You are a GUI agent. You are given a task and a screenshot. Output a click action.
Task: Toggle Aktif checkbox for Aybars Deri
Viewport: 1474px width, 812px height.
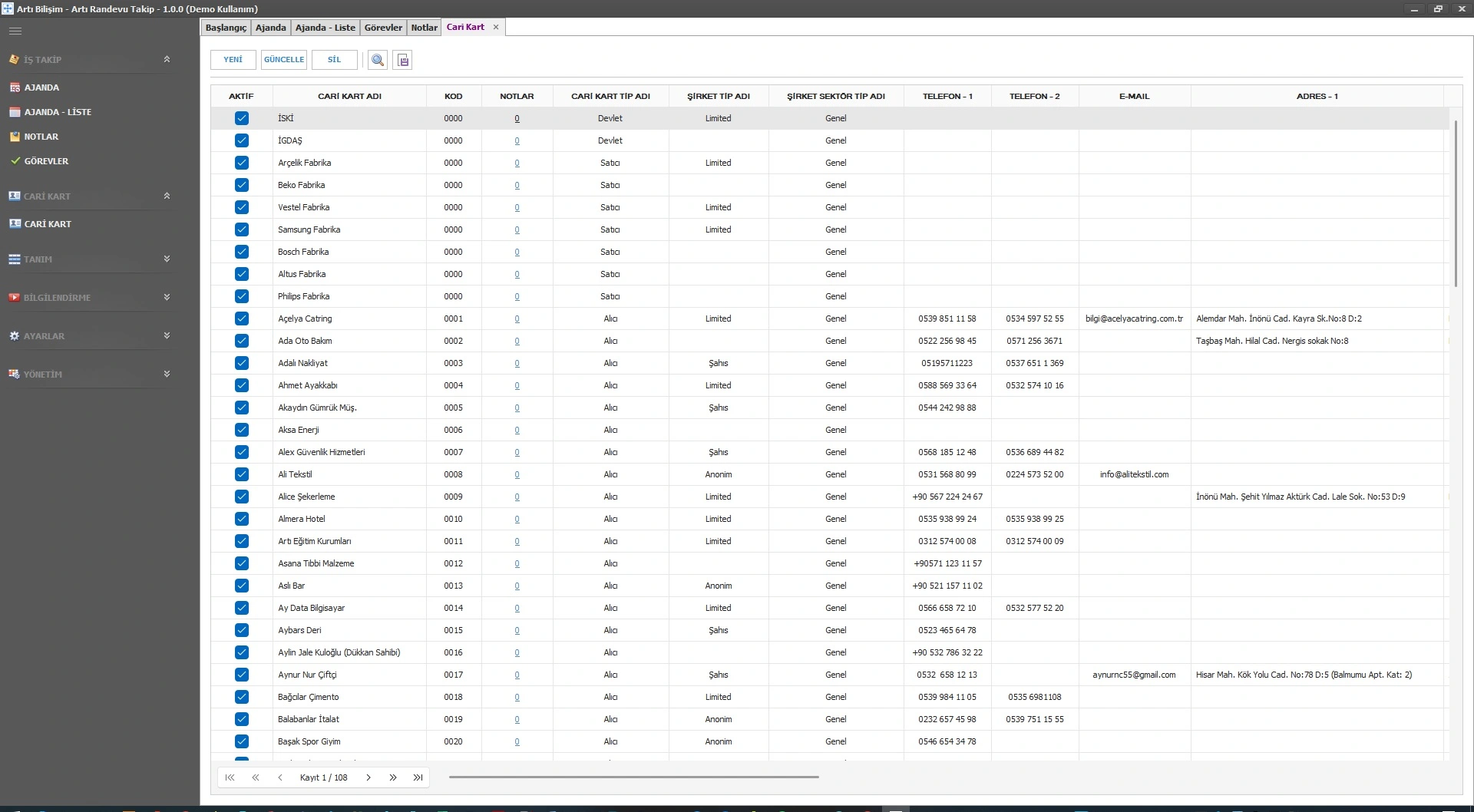point(242,630)
